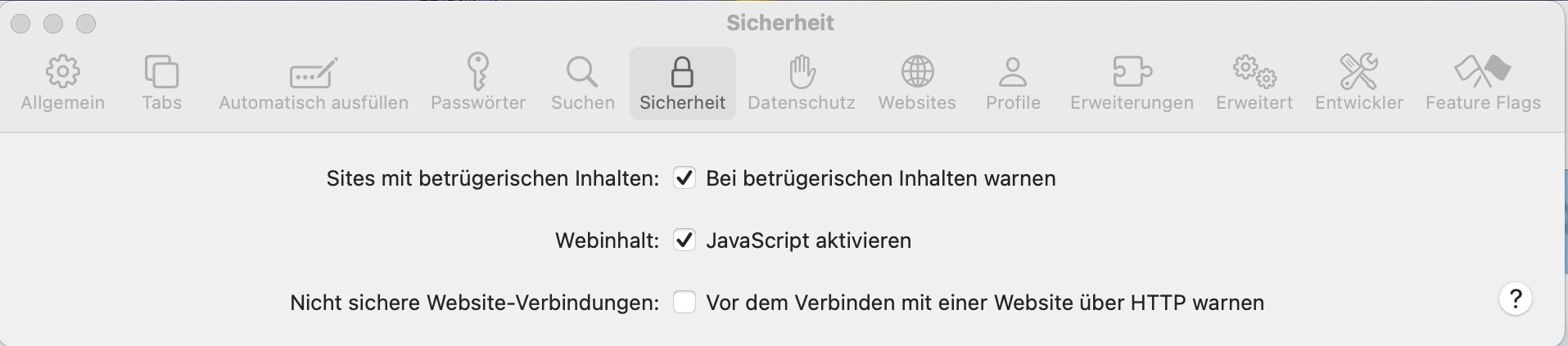Click the Passwörter key icon

pos(478,72)
